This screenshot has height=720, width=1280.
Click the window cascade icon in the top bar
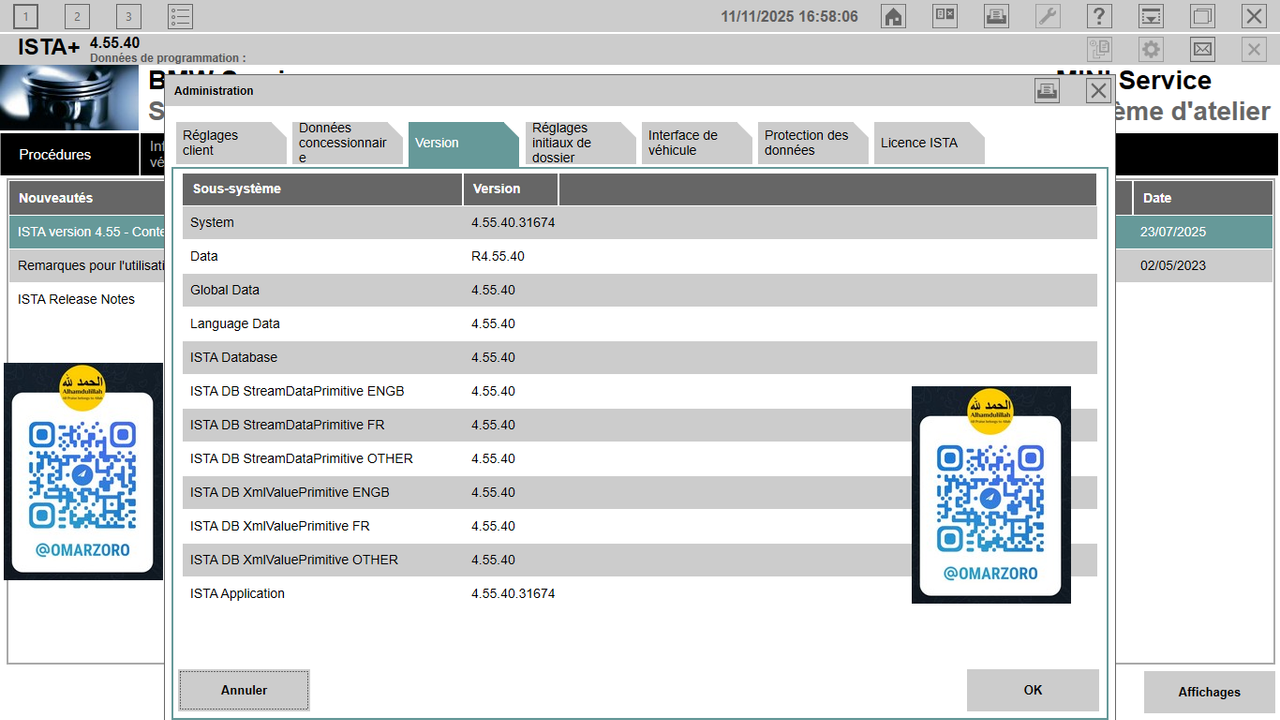click(1202, 16)
